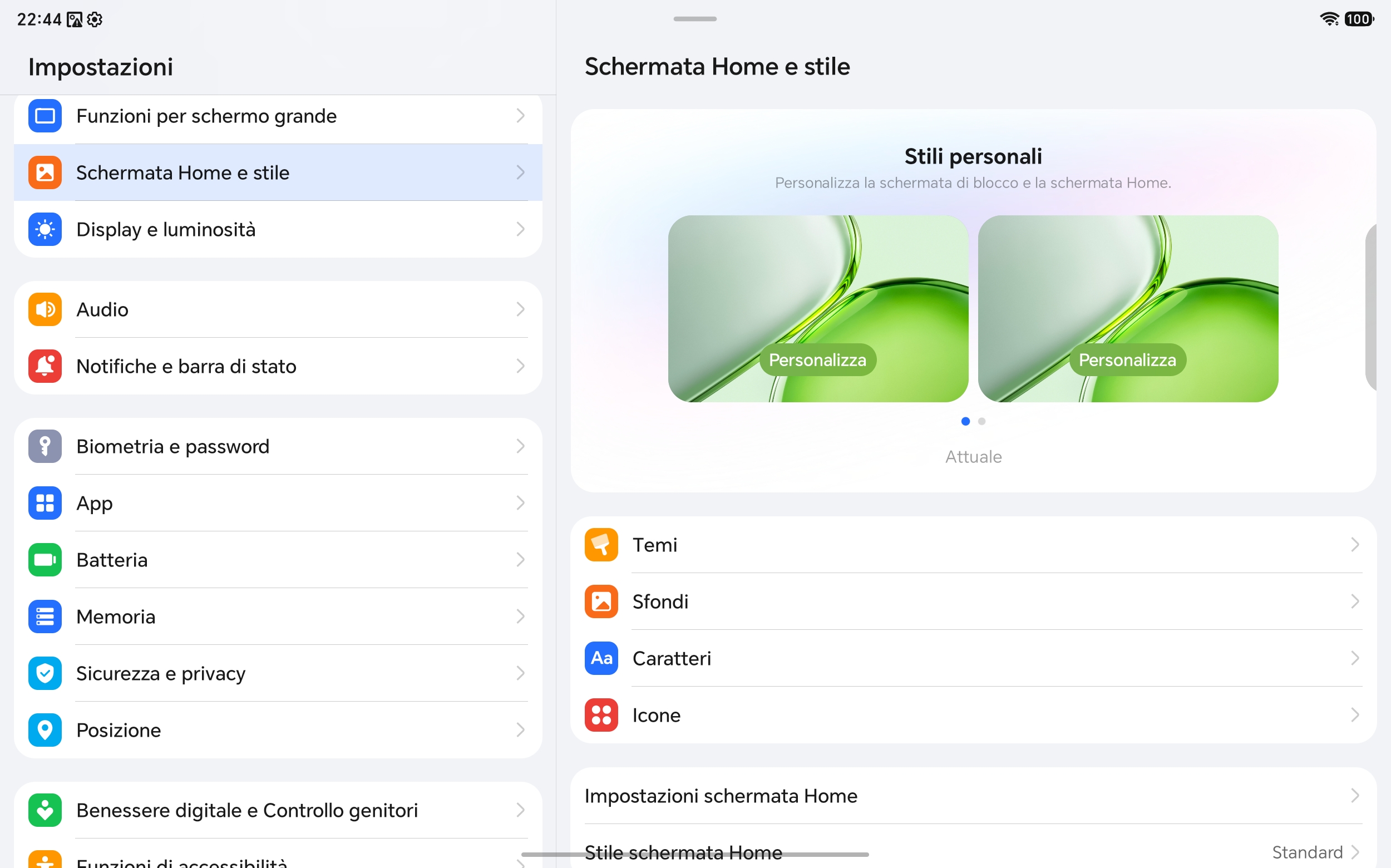This screenshot has height=868, width=1391.
Task: Open Display e luminosità settings
Action: click(278, 230)
